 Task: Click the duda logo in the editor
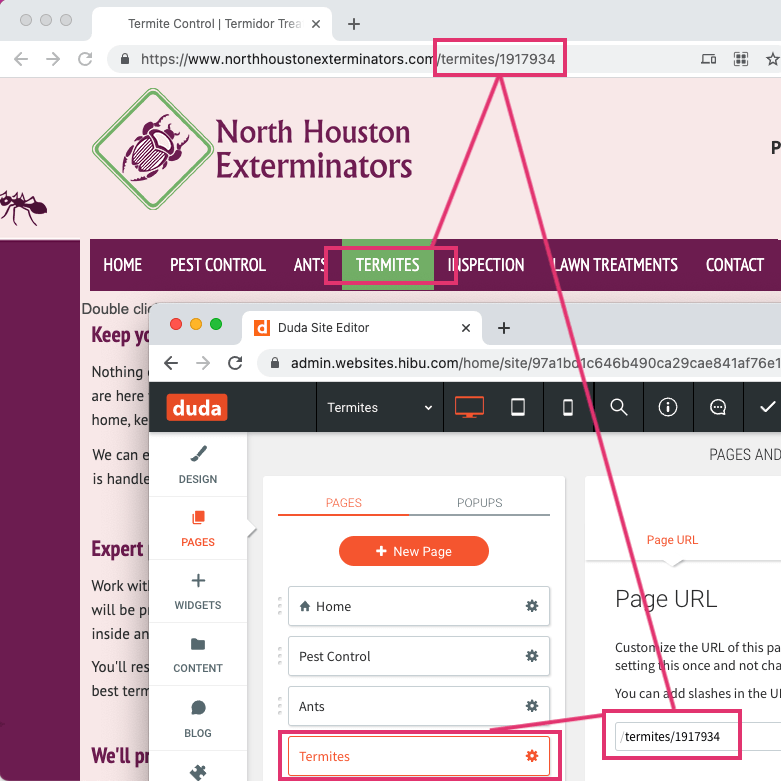coord(197,407)
